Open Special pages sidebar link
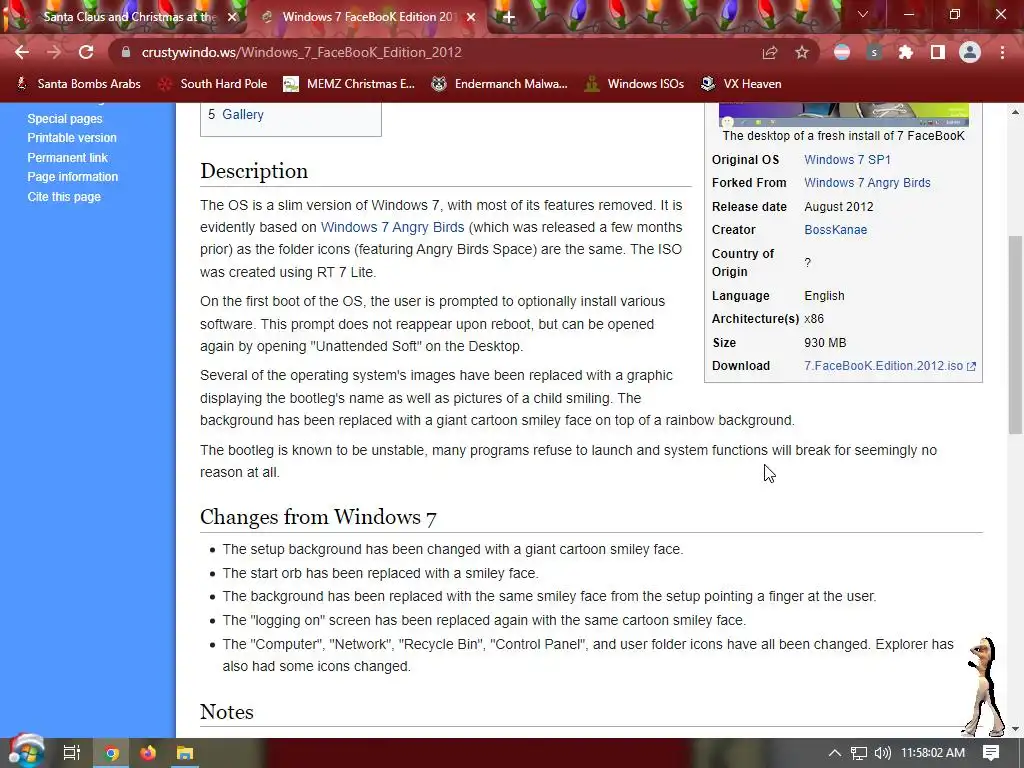The image size is (1024, 768). (65, 119)
